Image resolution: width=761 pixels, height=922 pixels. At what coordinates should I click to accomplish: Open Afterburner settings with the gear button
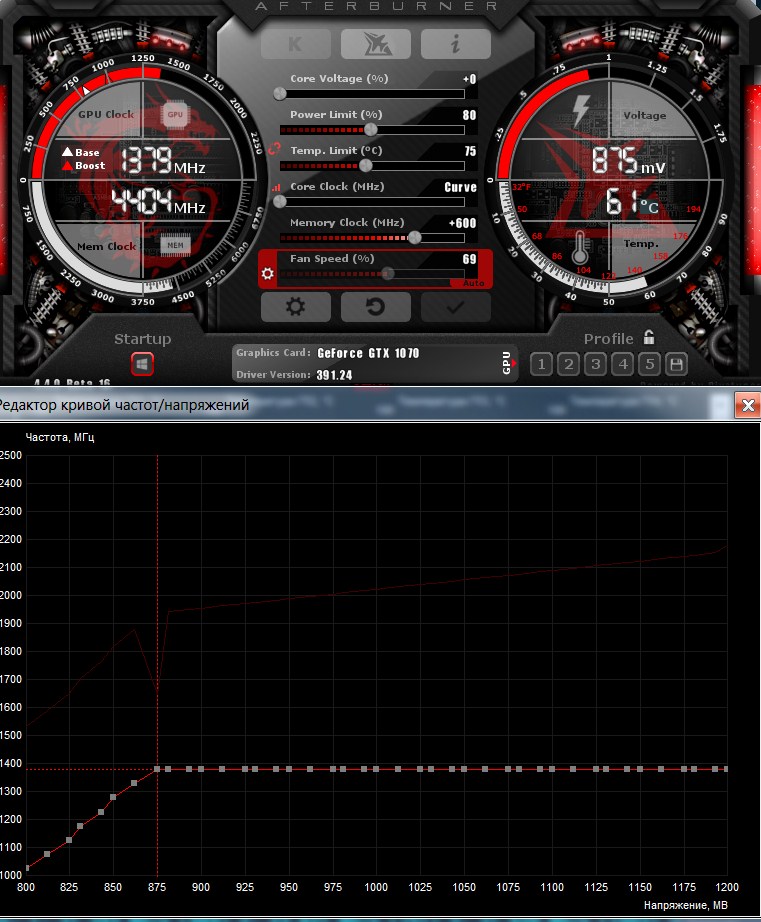point(295,306)
